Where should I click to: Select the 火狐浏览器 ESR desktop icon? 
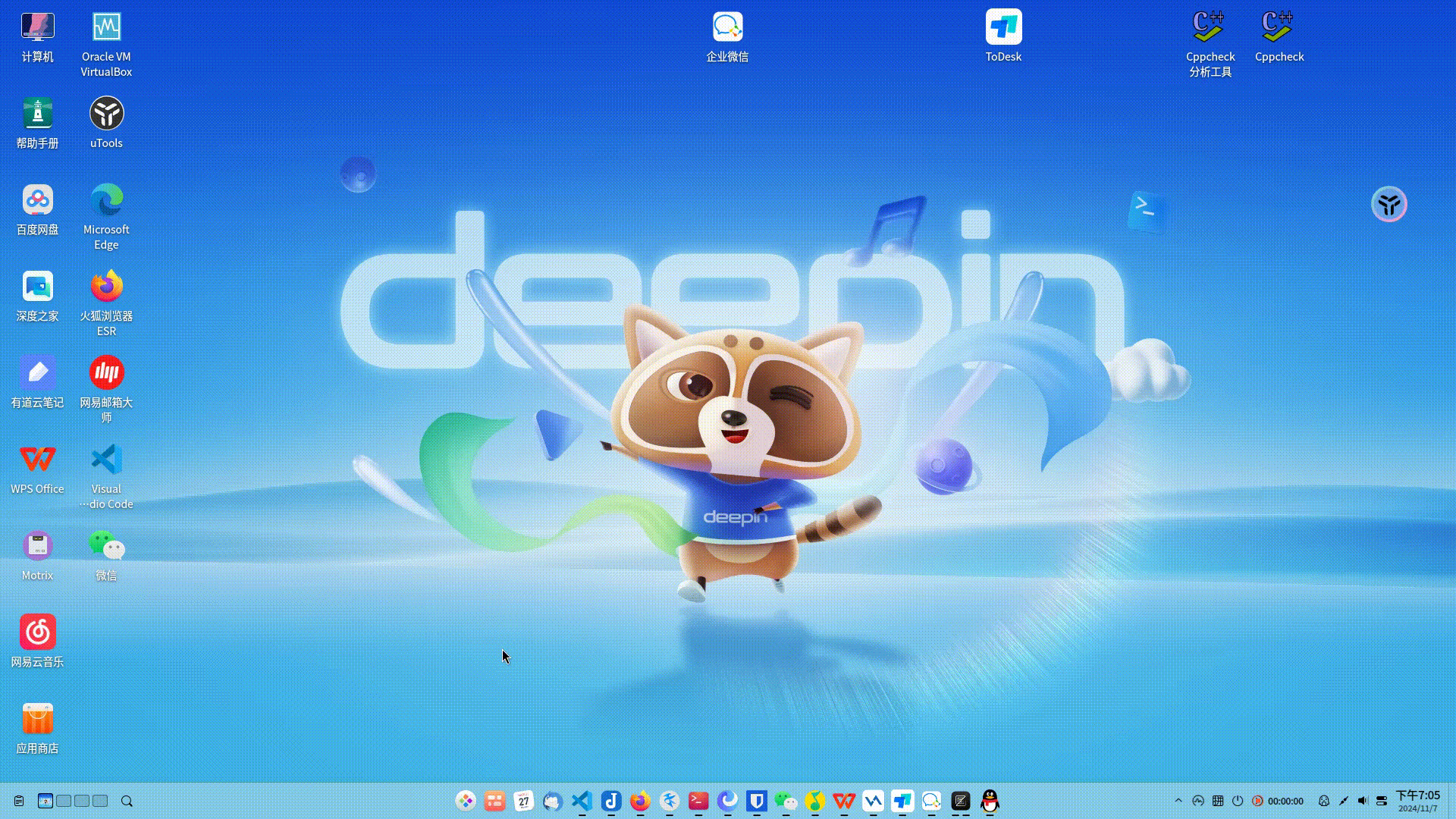tap(106, 303)
